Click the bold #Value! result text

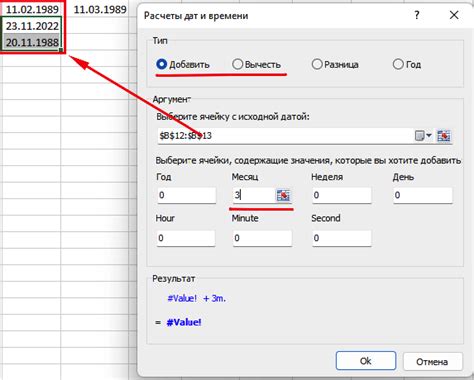tap(184, 322)
